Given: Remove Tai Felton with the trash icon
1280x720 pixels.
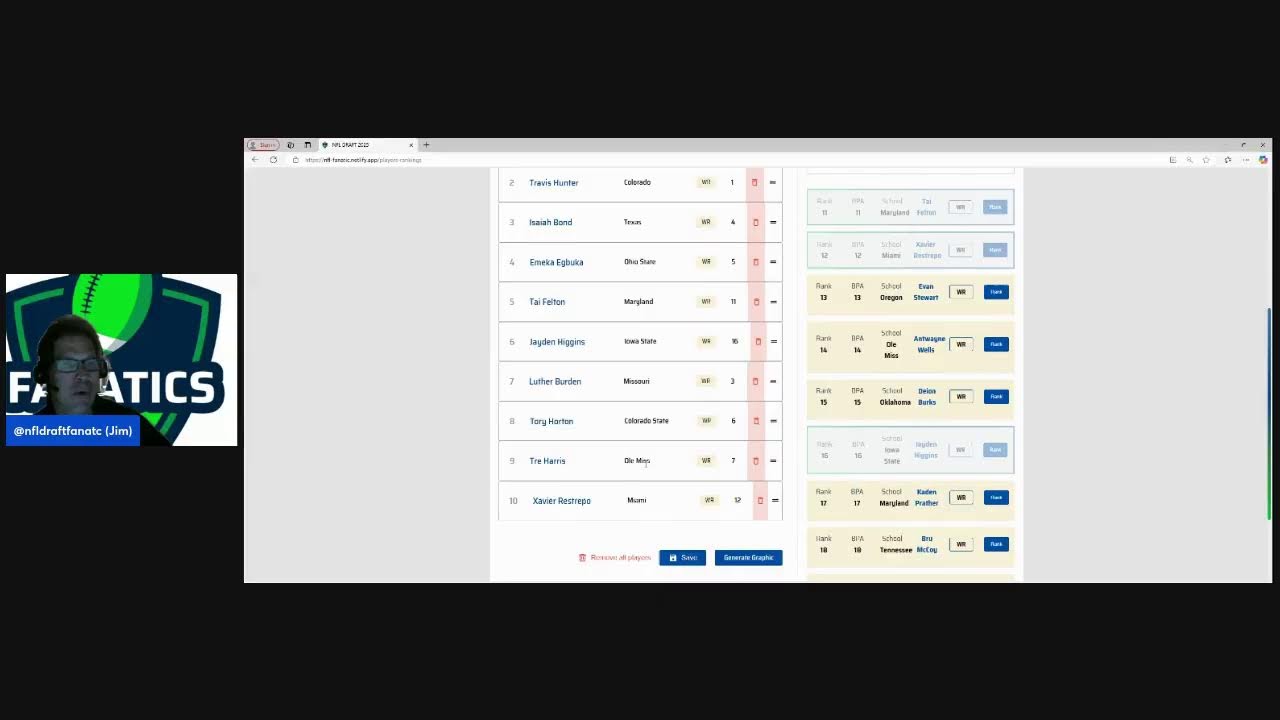Looking at the screenshot, I should pos(756,302).
